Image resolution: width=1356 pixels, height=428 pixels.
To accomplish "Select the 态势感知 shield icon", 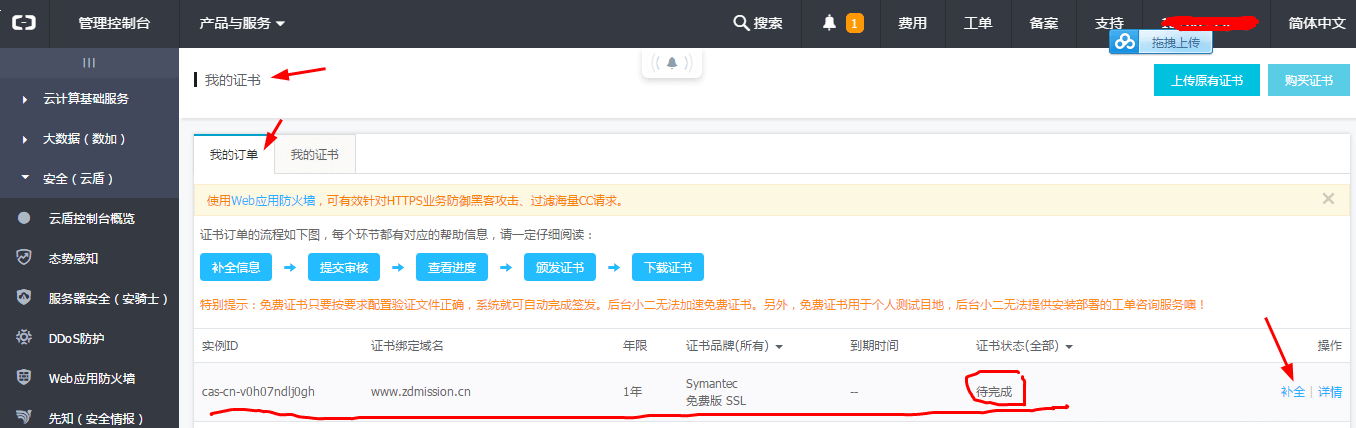I will [25, 258].
